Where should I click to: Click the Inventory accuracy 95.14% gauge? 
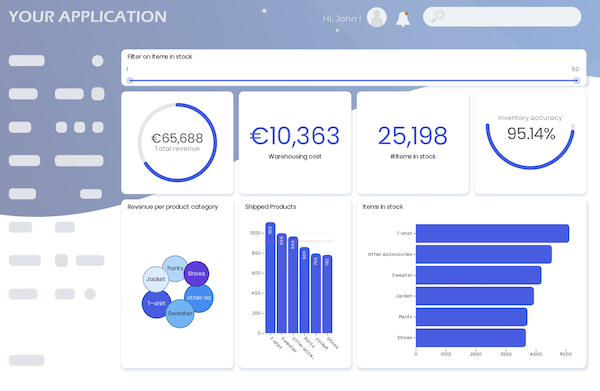530,142
